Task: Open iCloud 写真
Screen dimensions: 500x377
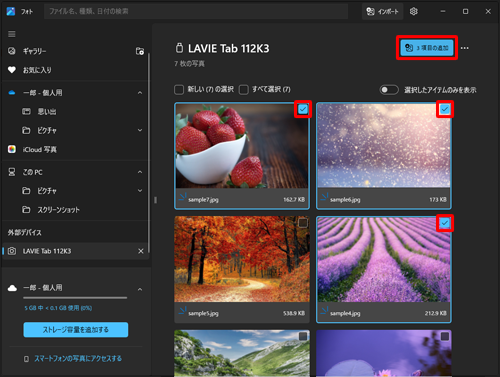Action: (x=75, y=149)
